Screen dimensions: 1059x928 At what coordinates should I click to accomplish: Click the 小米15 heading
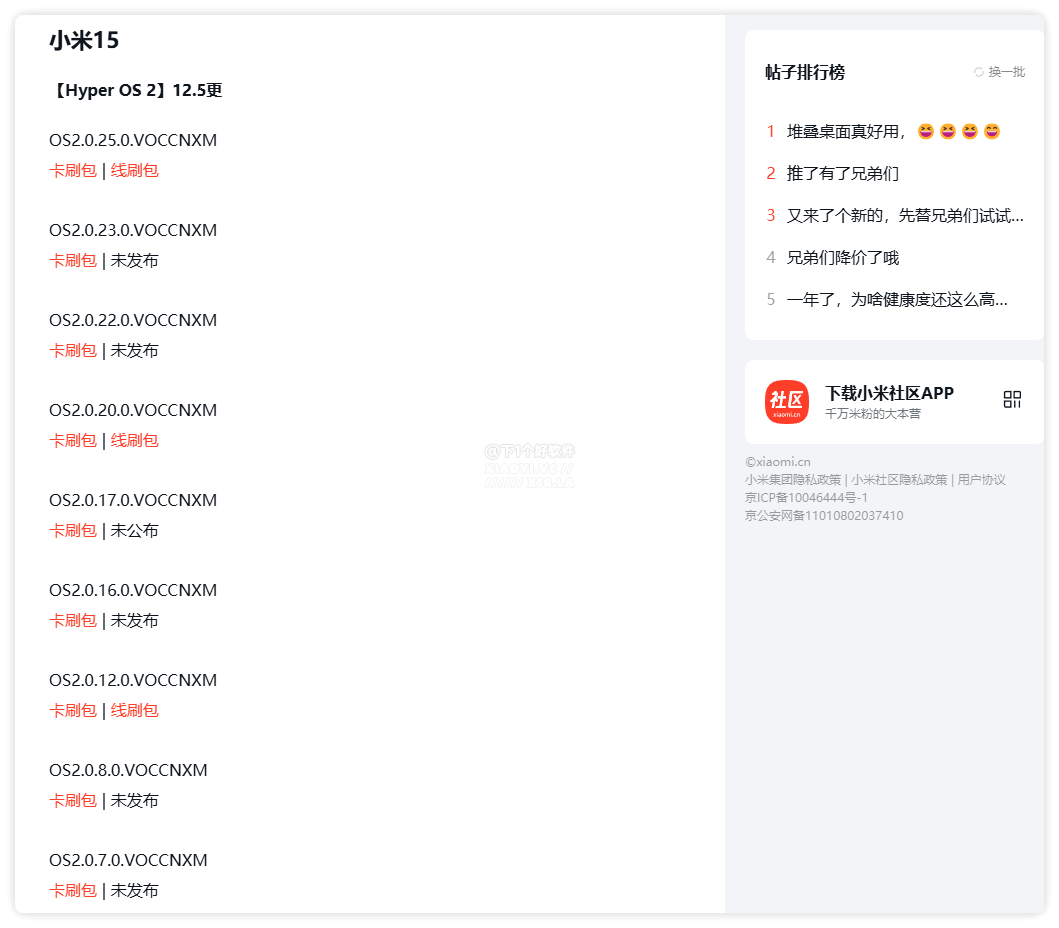[84, 41]
